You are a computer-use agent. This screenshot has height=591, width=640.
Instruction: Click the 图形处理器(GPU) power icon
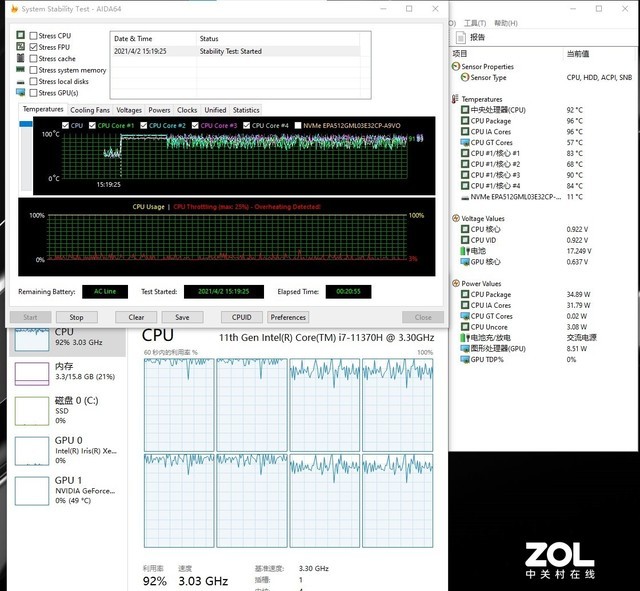click(465, 349)
